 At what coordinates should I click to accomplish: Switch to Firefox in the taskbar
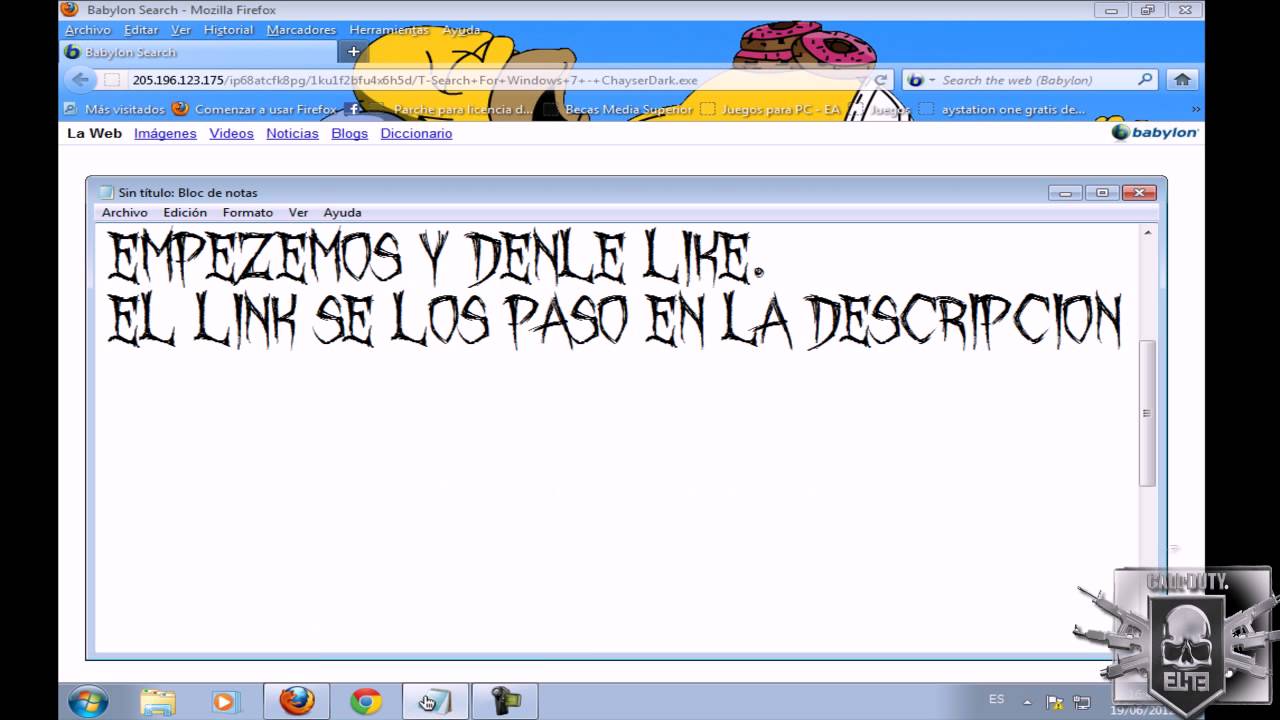(296, 702)
